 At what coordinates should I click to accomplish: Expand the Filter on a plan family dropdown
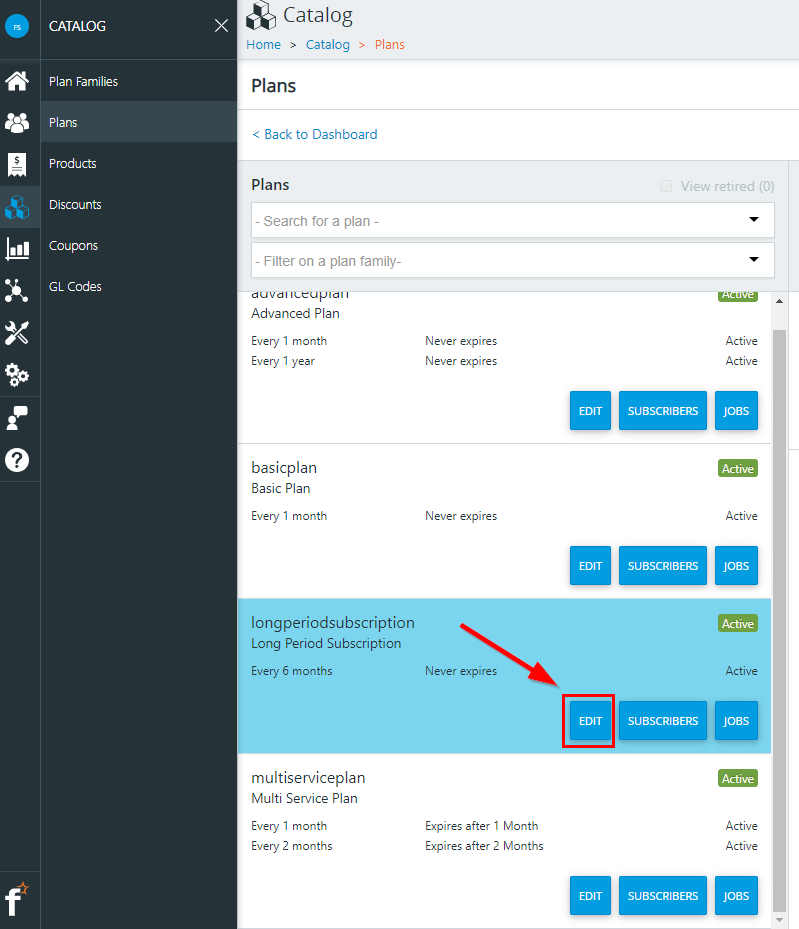pos(512,260)
